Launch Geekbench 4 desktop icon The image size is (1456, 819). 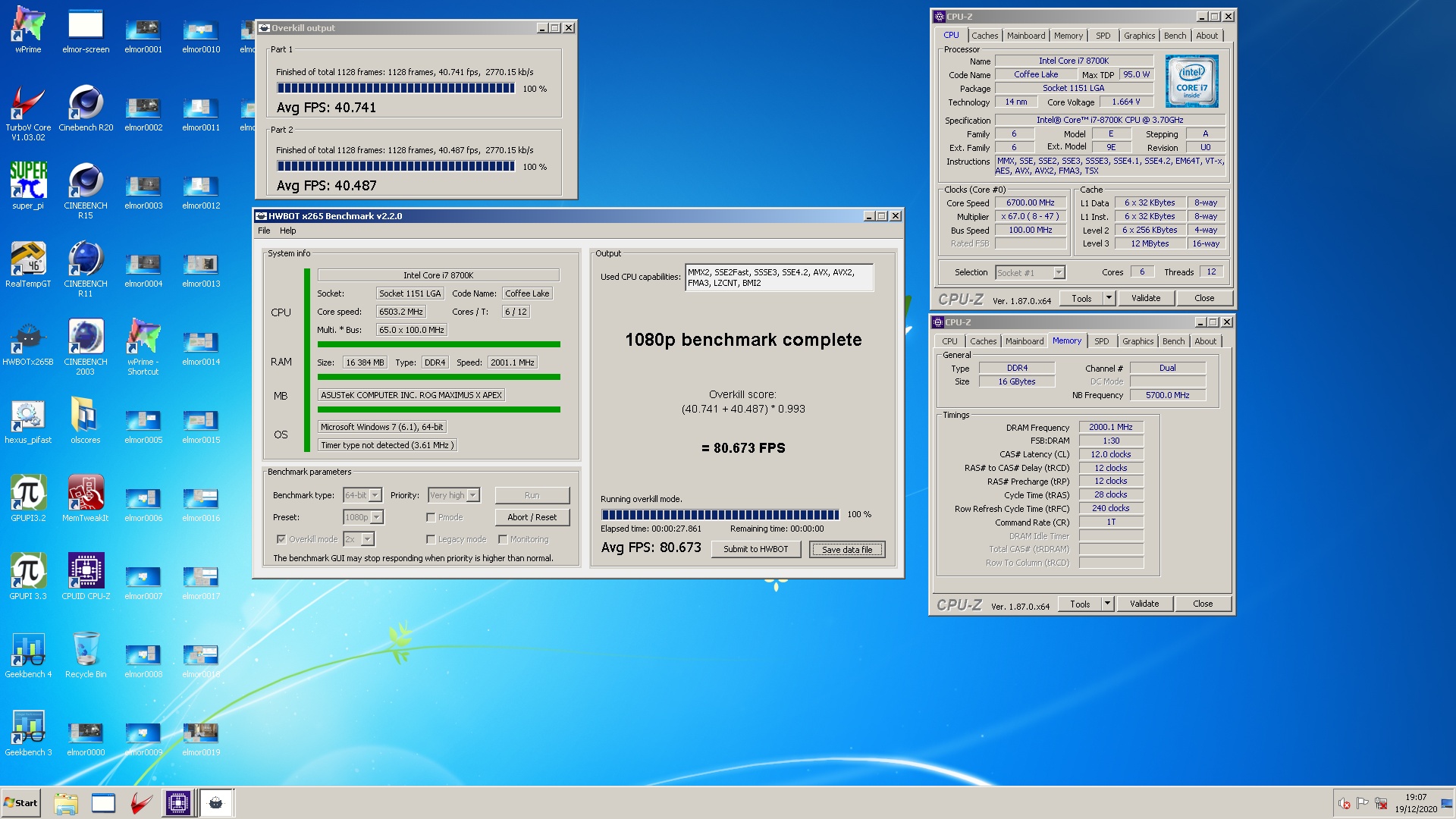click(28, 654)
